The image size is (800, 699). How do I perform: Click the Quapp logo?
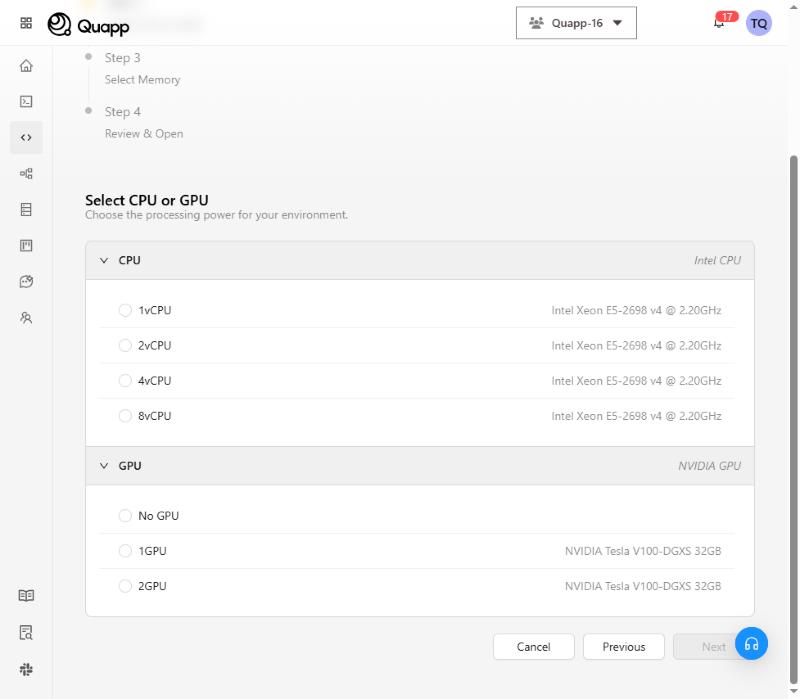point(88,24)
